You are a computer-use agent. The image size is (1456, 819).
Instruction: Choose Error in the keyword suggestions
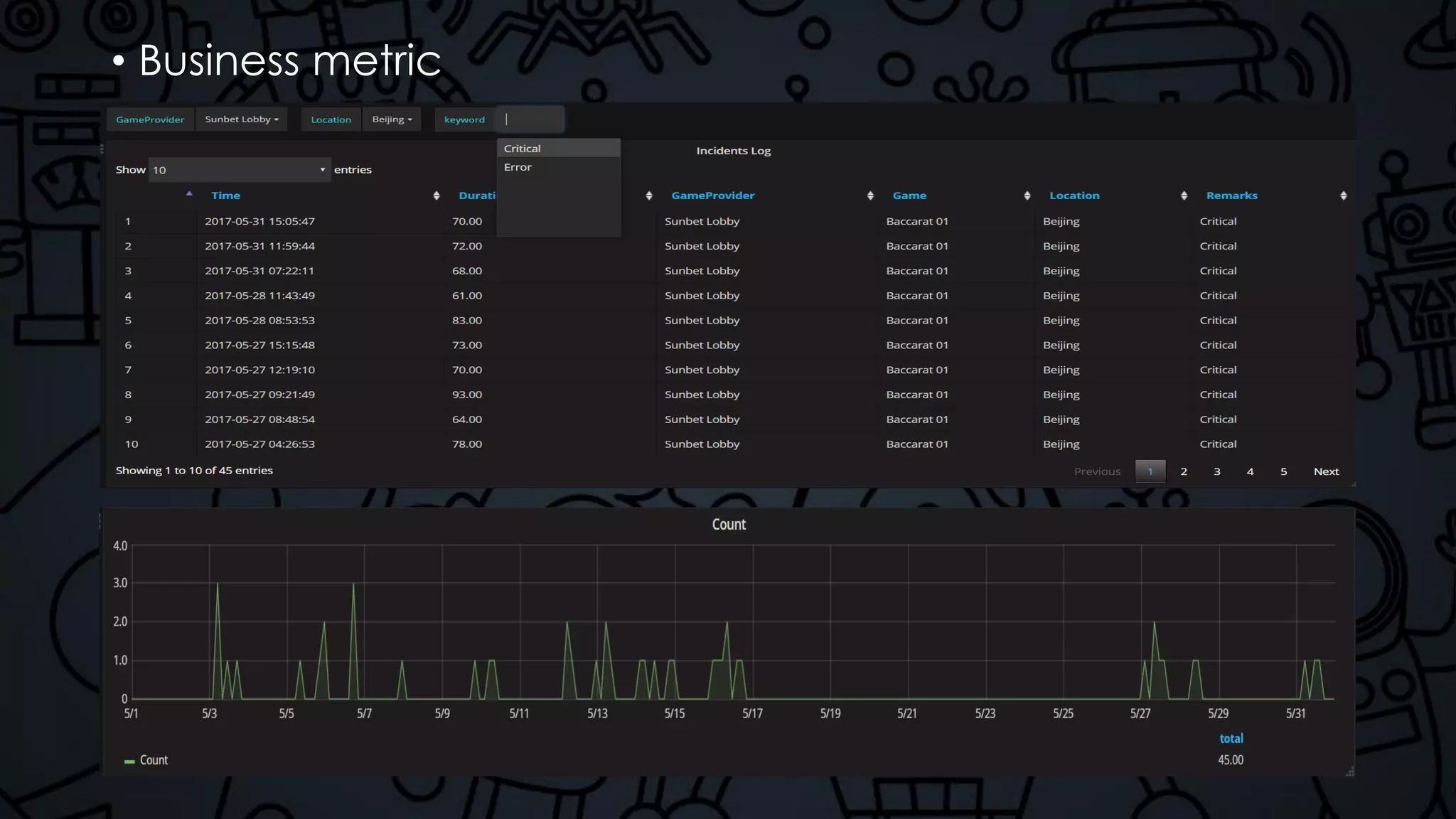click(x=518, y=167)
